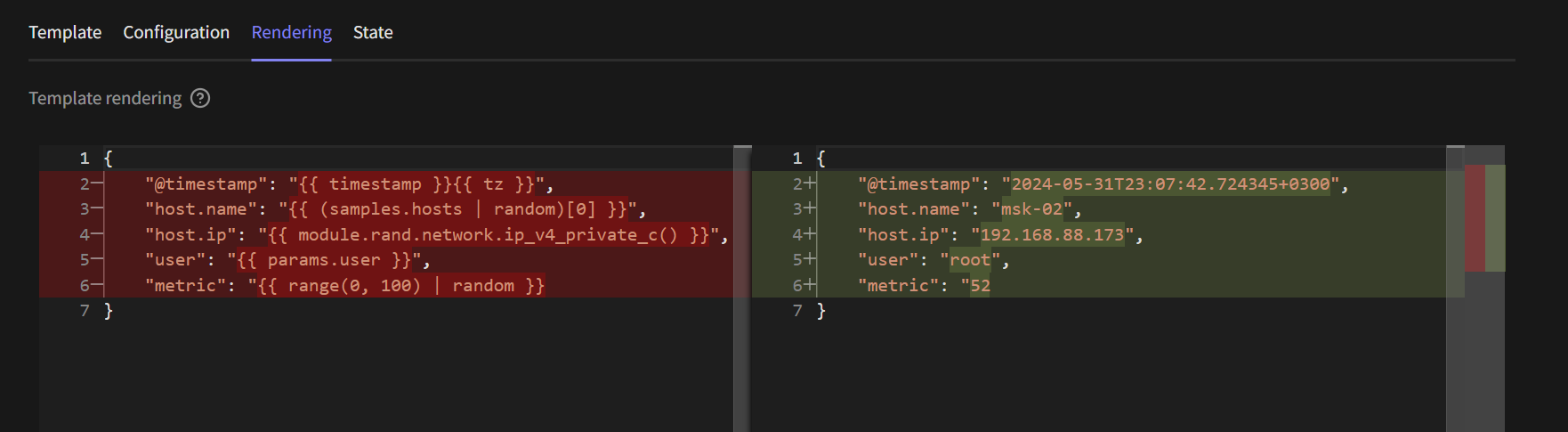
Task: Switch to the Configuration tab
Action: 176,33
